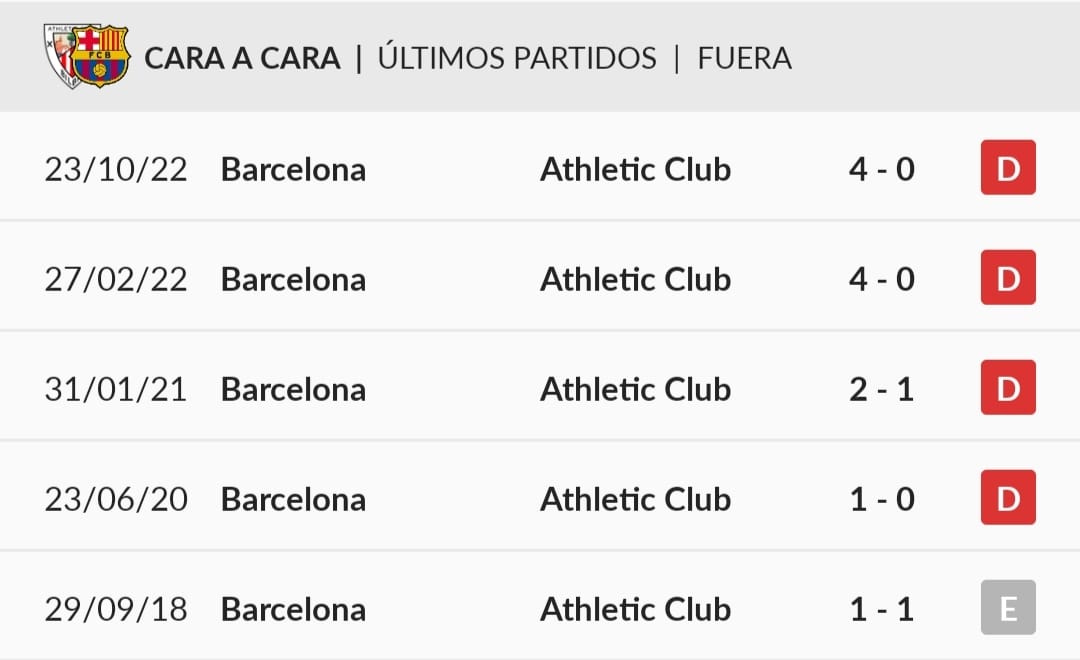Click the 1 - 0 score on 23/06/20
Viewport: 1080px width, 660px height.
pos(882,499)
